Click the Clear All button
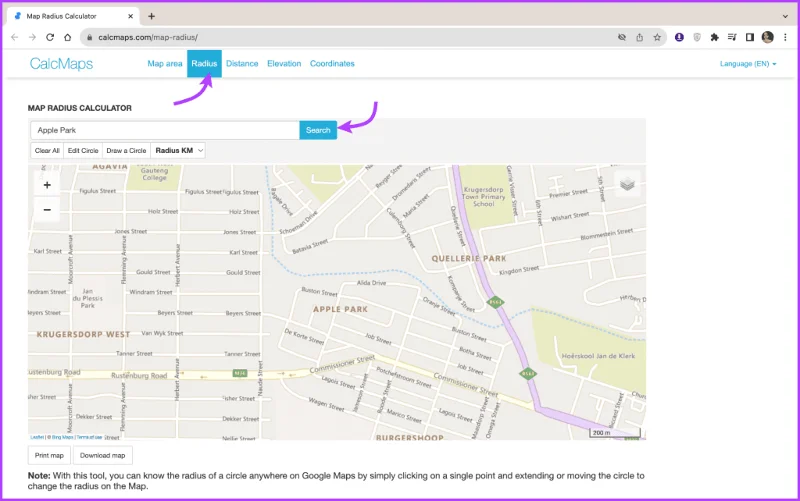Screen dimensions: 800x501 click(x=47, y=151)
